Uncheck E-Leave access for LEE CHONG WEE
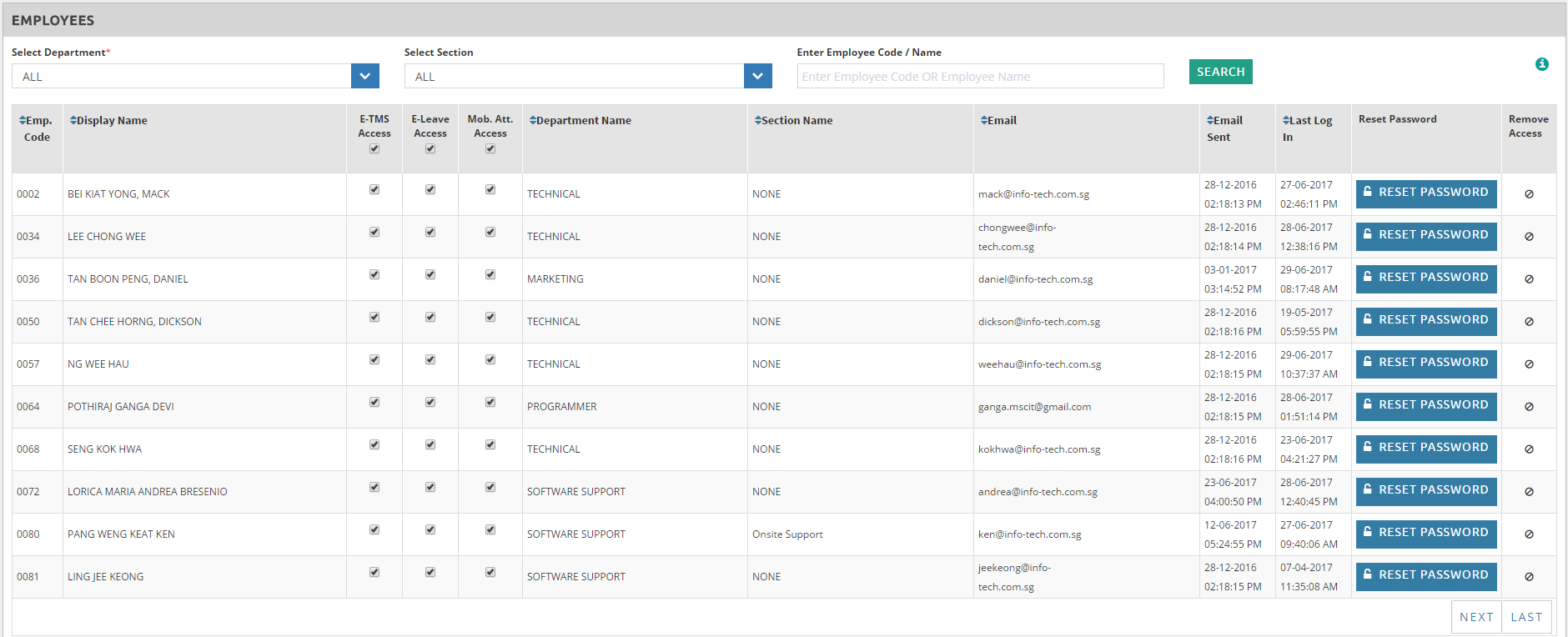Image resolution: width=1568 pixels, height=637 pixels. [x=430, y=232]
